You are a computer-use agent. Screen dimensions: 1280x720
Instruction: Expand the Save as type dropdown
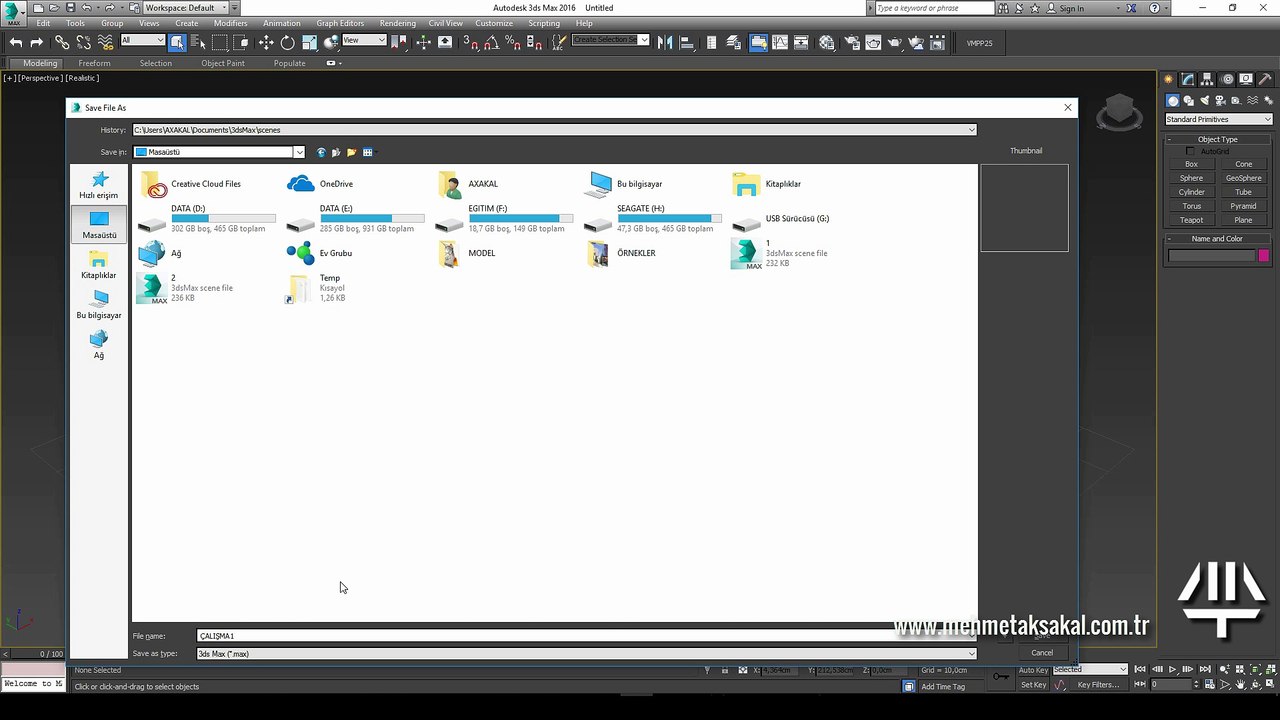coord(971,653)
